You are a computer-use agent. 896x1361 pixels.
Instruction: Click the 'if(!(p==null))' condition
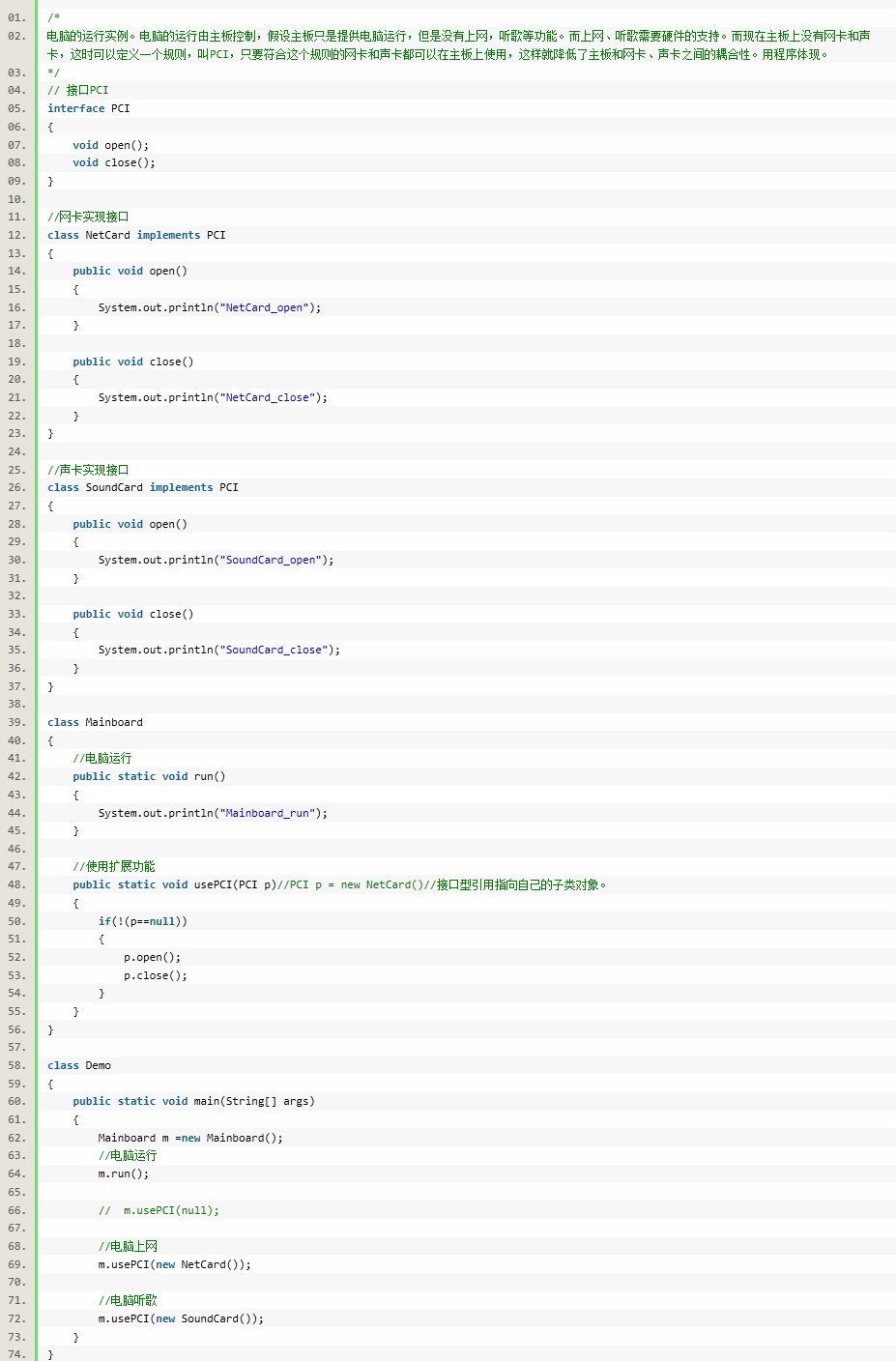(x=143, y=921)
